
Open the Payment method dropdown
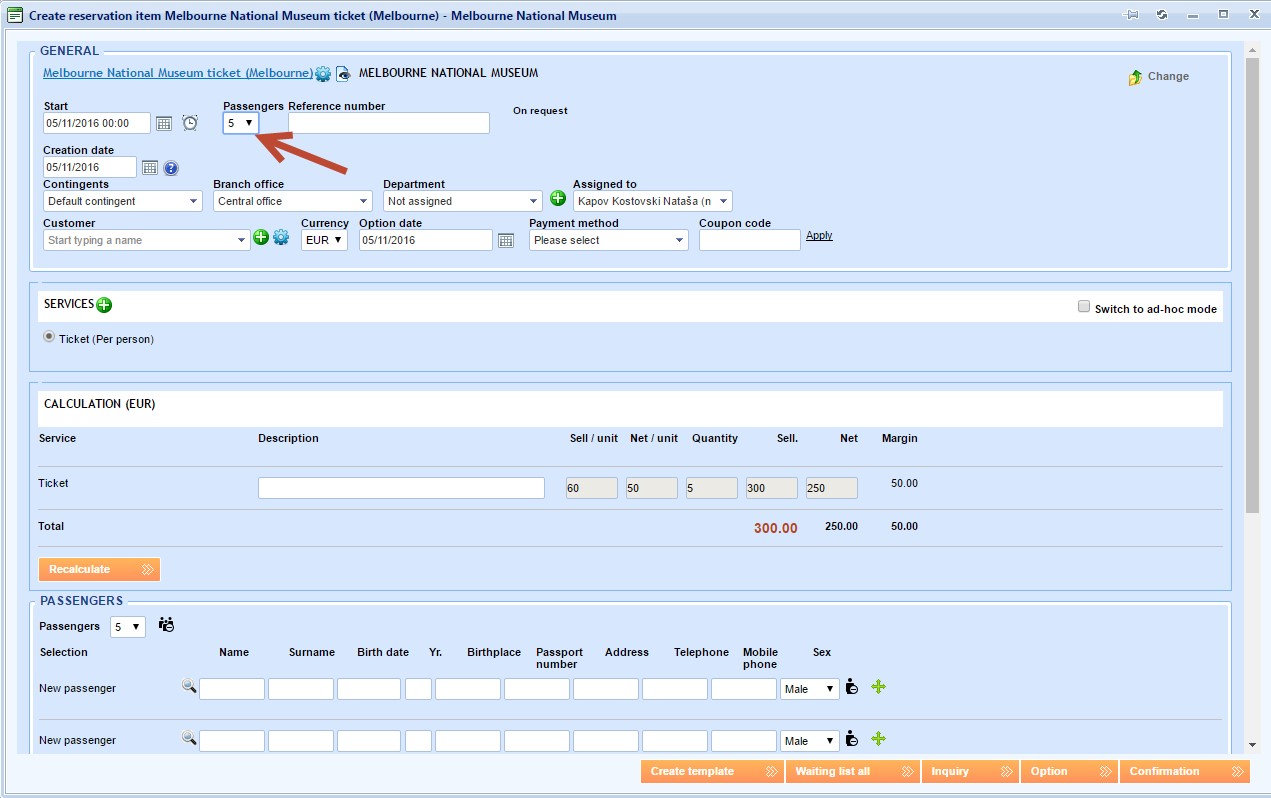tap(609, 240)
